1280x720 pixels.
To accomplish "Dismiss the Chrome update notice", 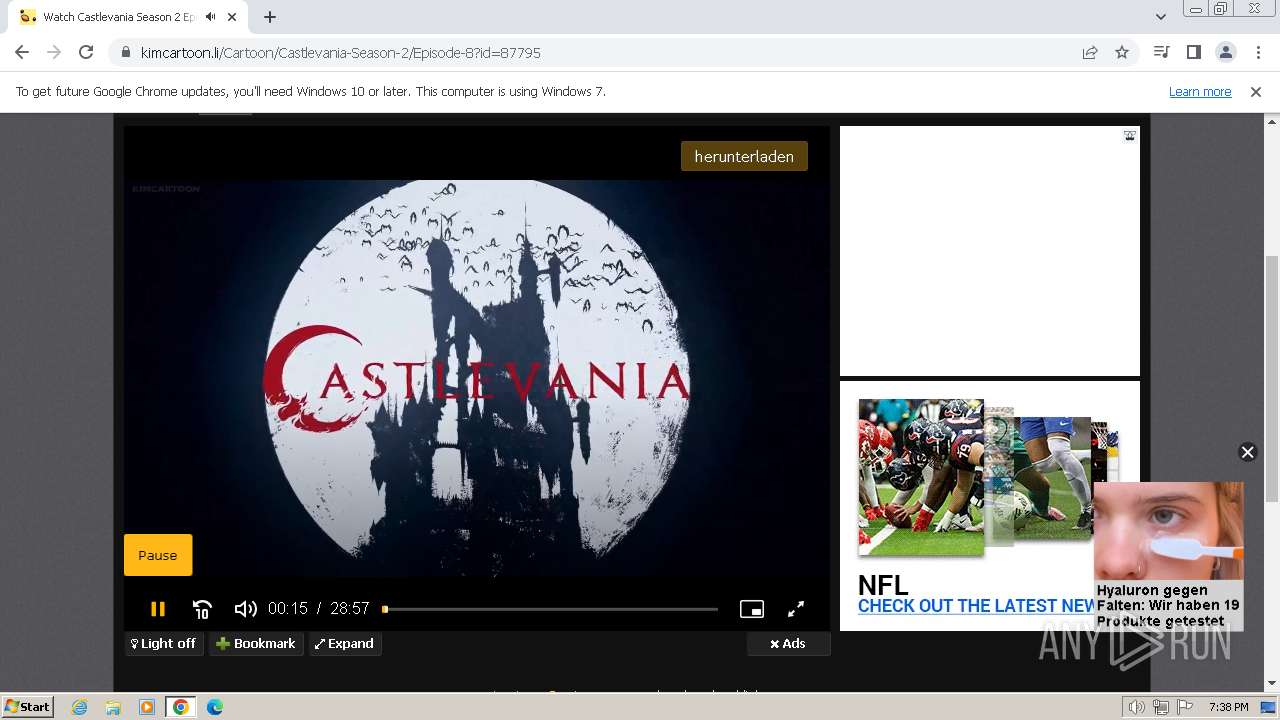I will point(1256,92).
